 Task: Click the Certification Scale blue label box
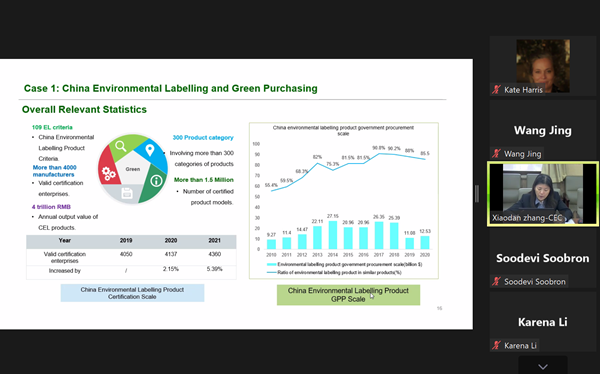[132, 293]
